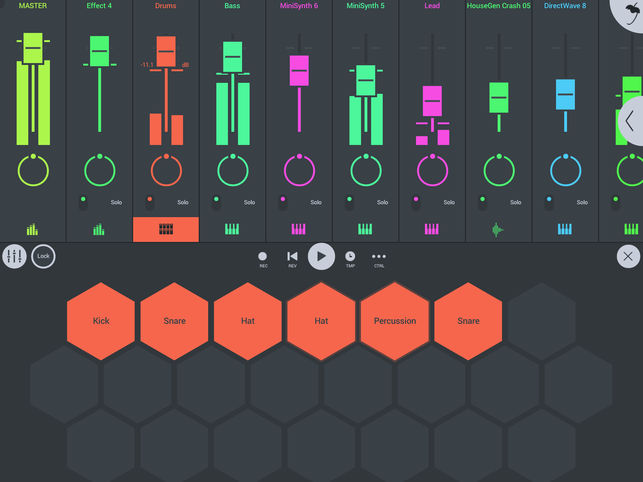Solo the Drums channel
The height and width of the screenshot is (482, 643).
point(183,202)
